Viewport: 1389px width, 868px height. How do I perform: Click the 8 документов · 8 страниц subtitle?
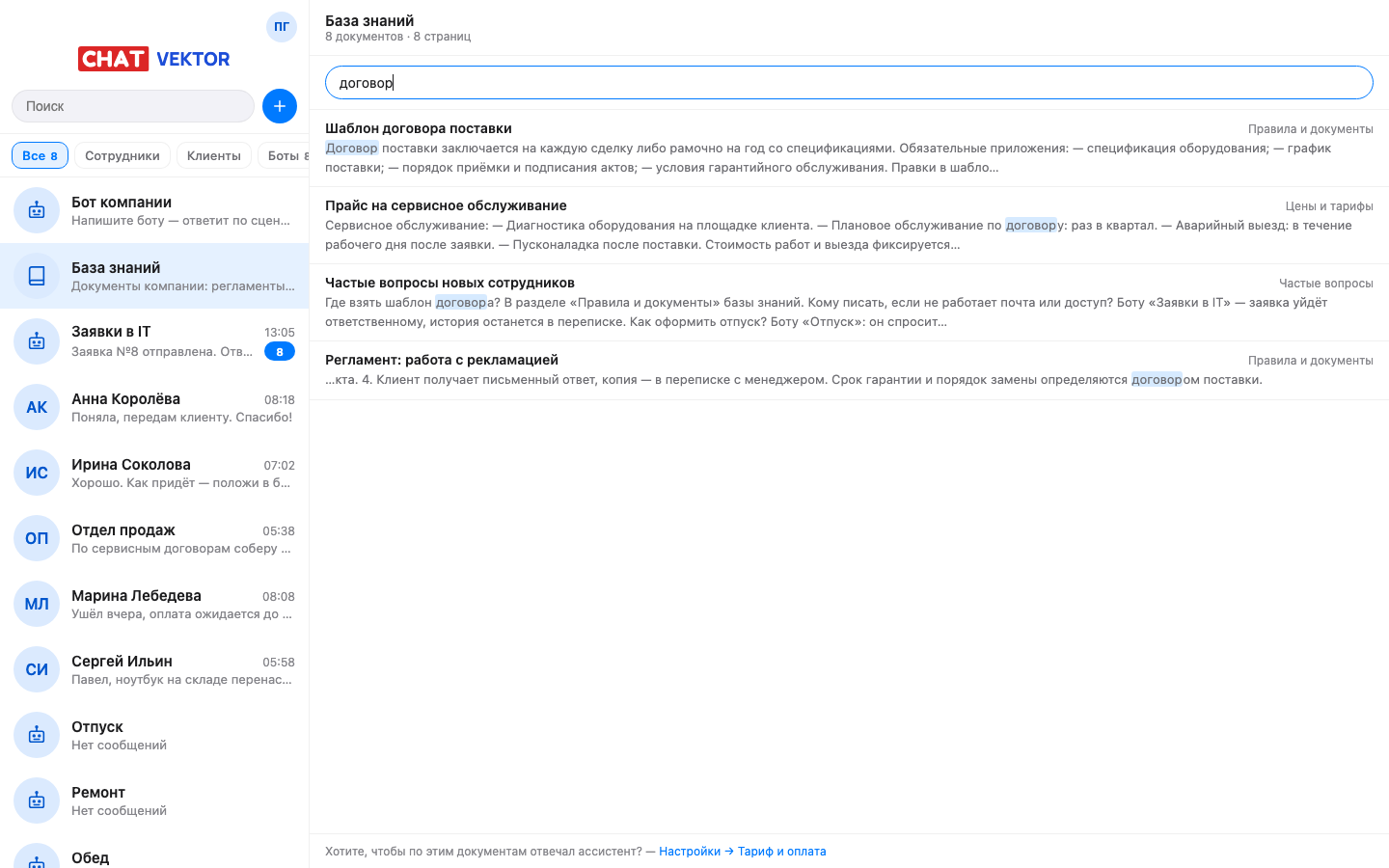[x=397, y=37]
